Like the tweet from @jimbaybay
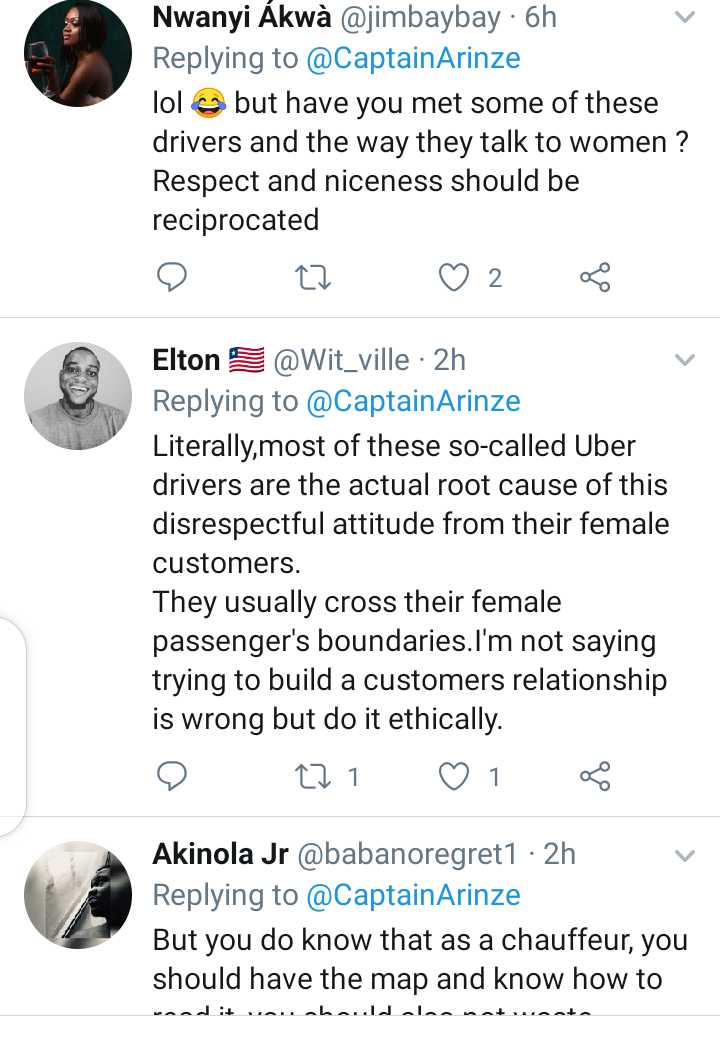This screenshot has height=1038, width=720. coord(454,277)
